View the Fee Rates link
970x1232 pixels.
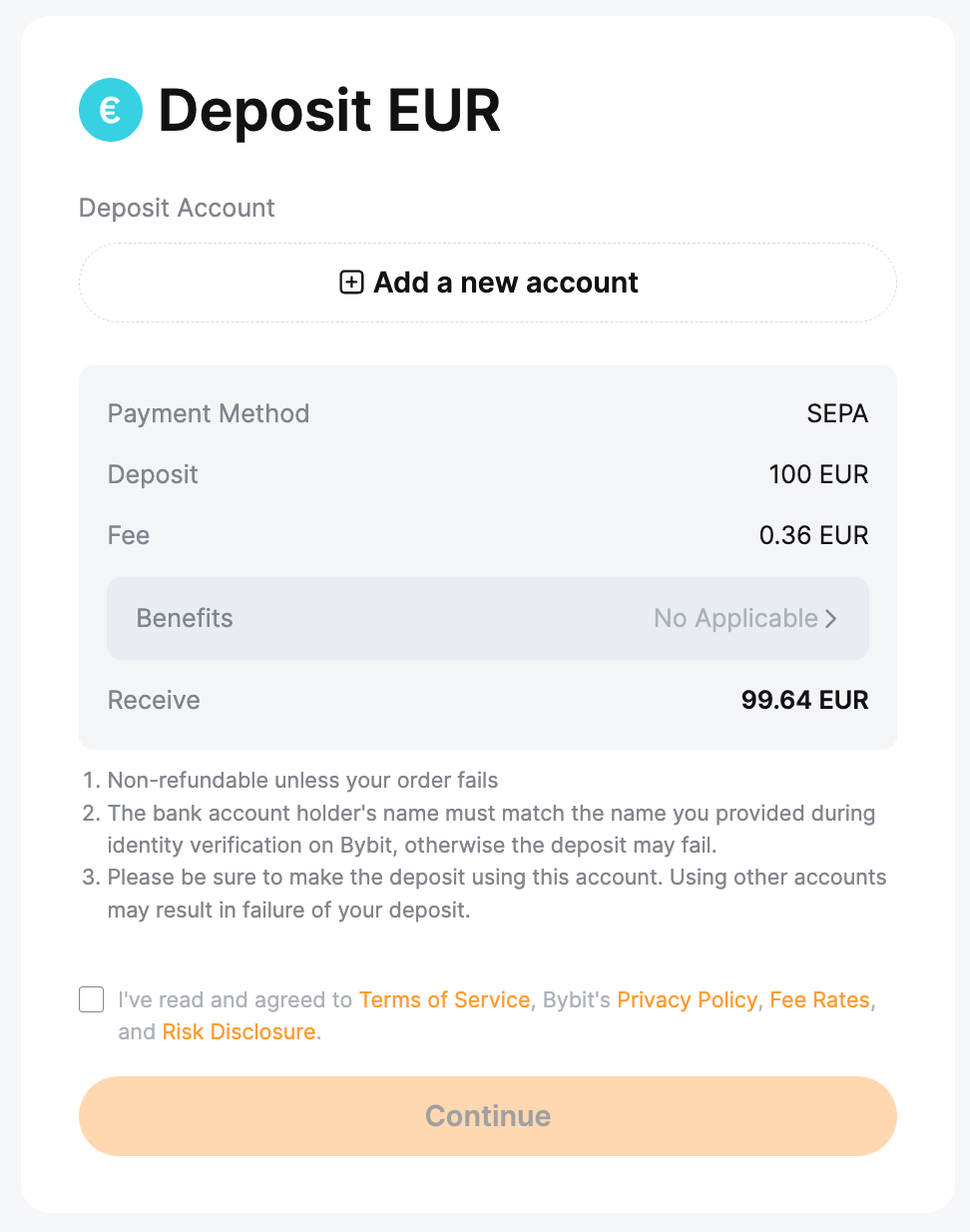[x=819, y=1000]
